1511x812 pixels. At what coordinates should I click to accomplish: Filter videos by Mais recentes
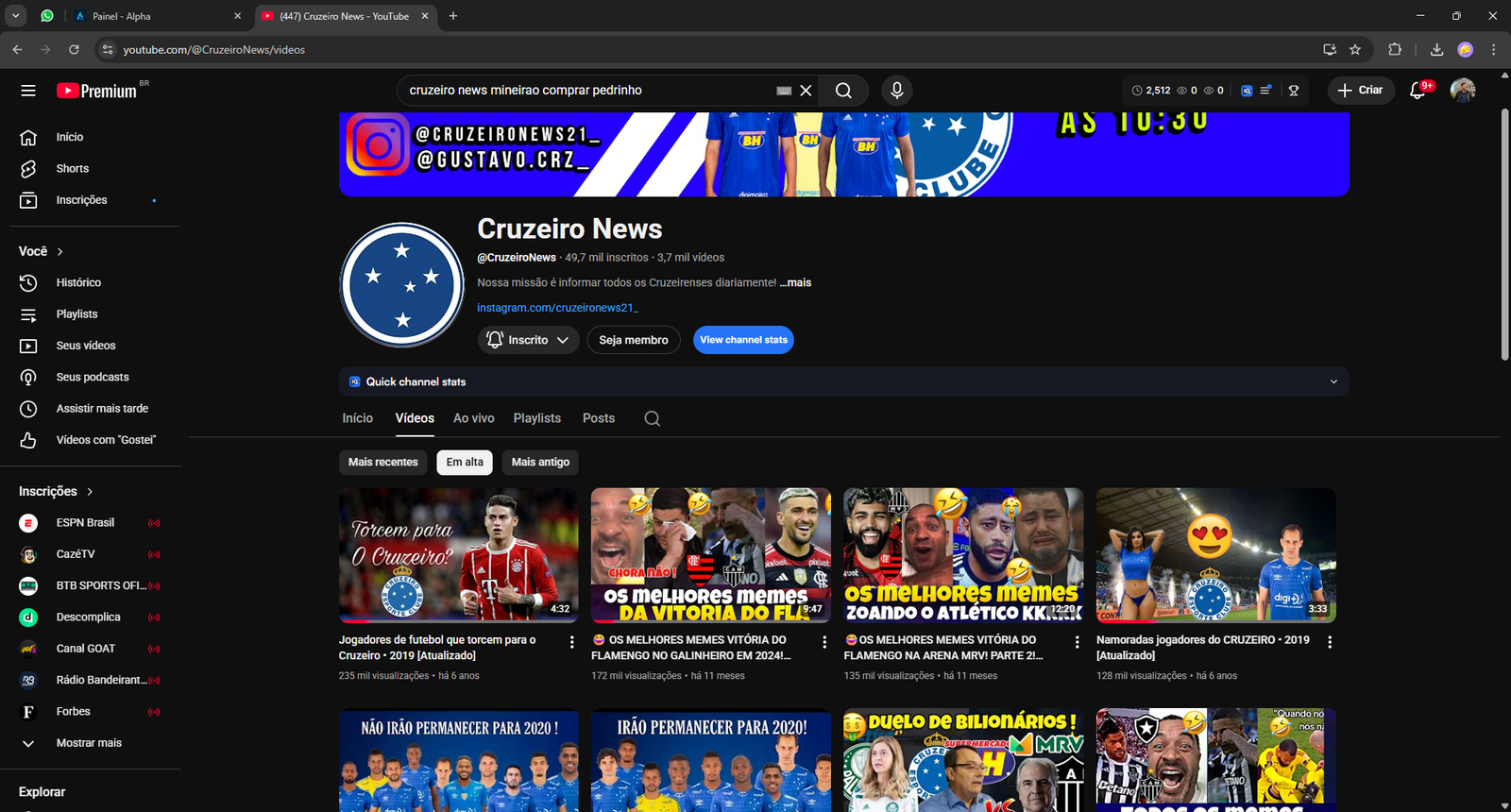[x=382, y=462]
